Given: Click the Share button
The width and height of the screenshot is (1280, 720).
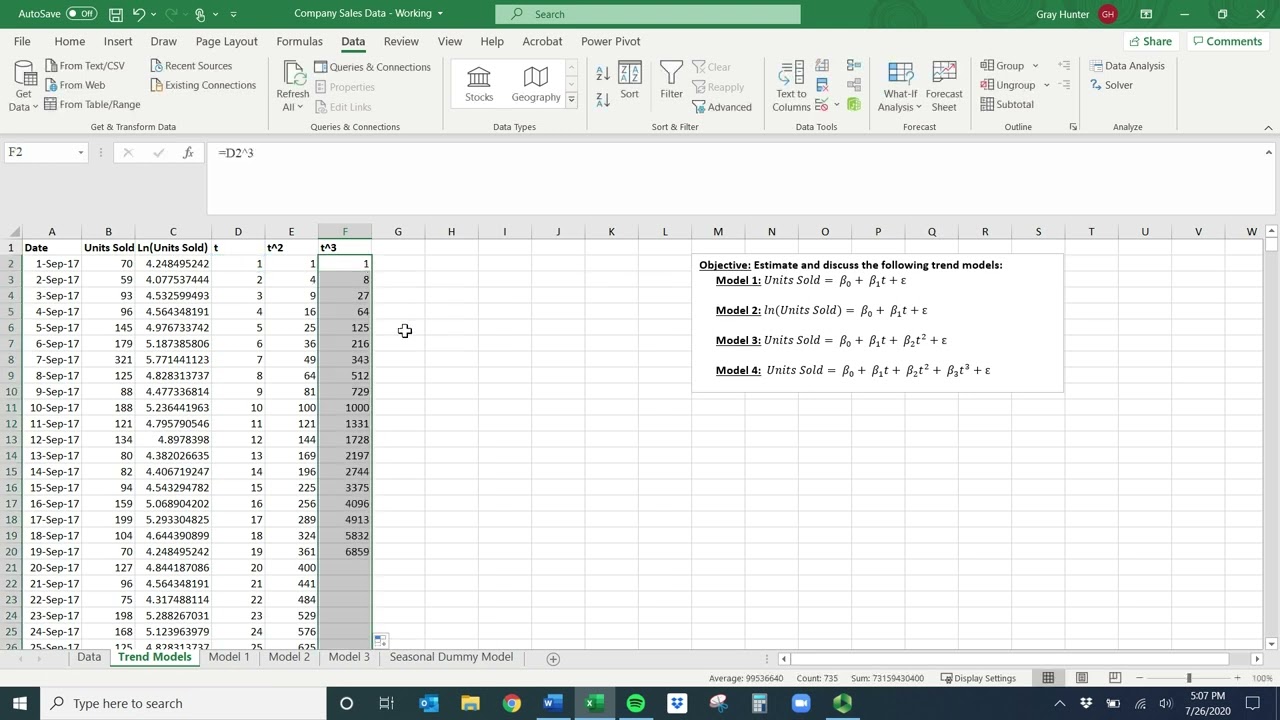Looking at the screenshot, I should [x=1150, y=41].
